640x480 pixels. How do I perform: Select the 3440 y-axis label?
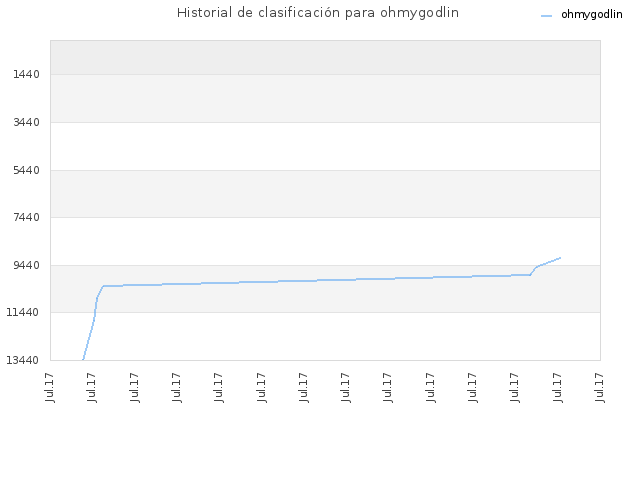click(27, 122)
